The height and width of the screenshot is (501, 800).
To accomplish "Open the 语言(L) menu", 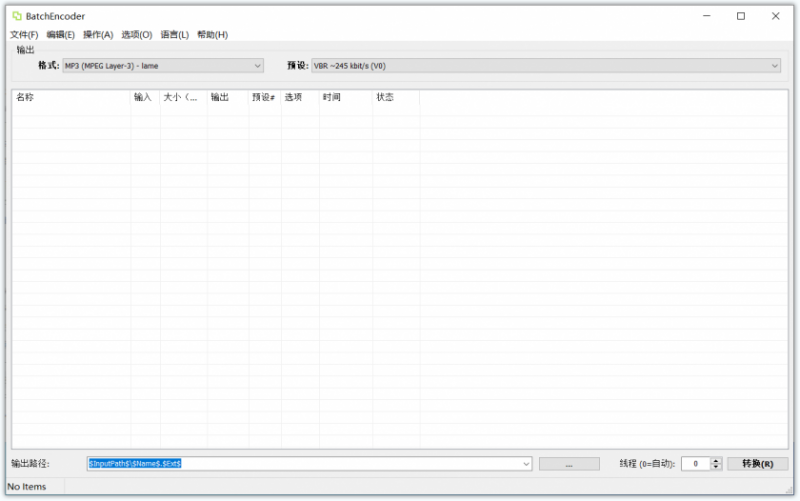I will click(174, 35).
